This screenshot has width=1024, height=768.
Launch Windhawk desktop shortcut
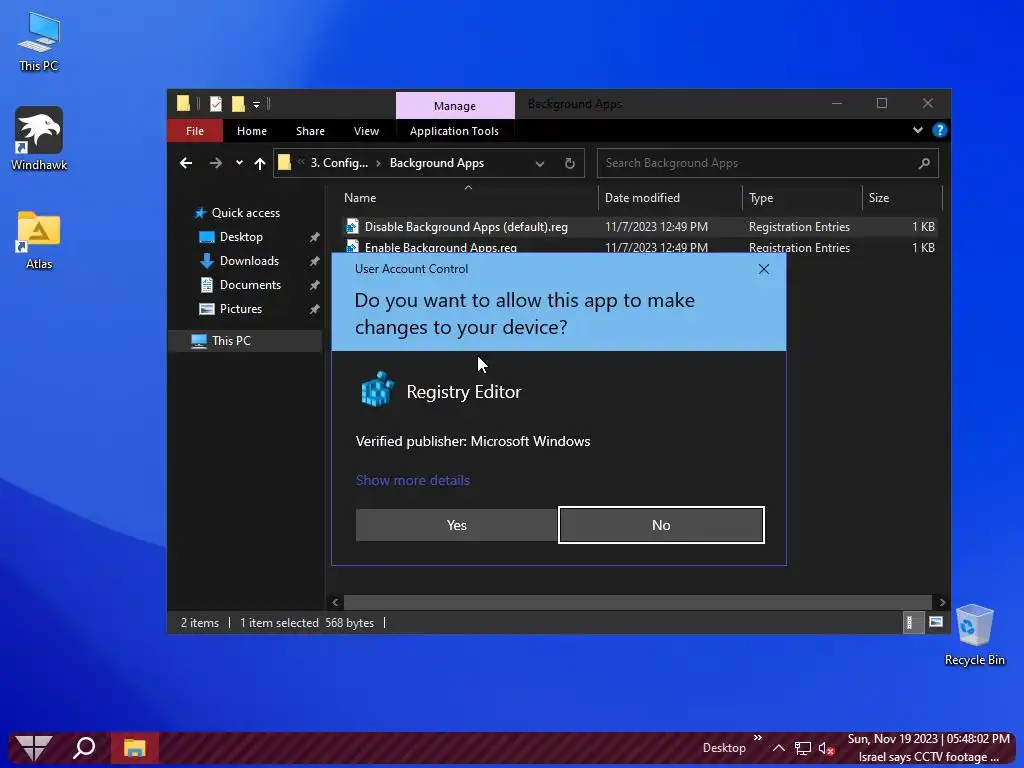tap(39, 139)
